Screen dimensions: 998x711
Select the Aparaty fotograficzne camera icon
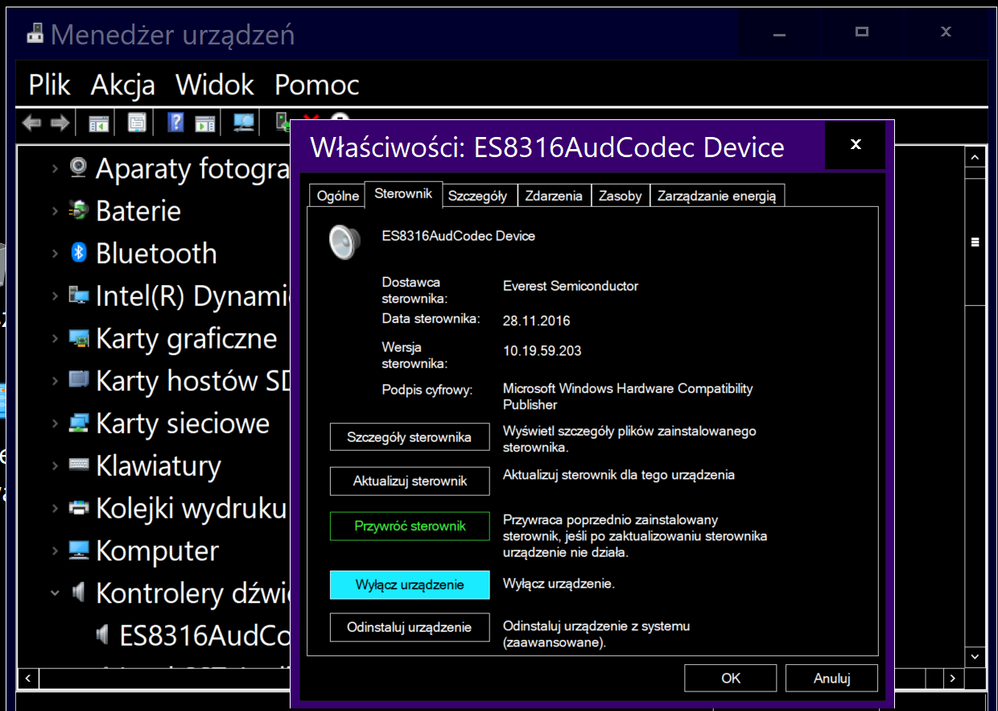[78, 168]
